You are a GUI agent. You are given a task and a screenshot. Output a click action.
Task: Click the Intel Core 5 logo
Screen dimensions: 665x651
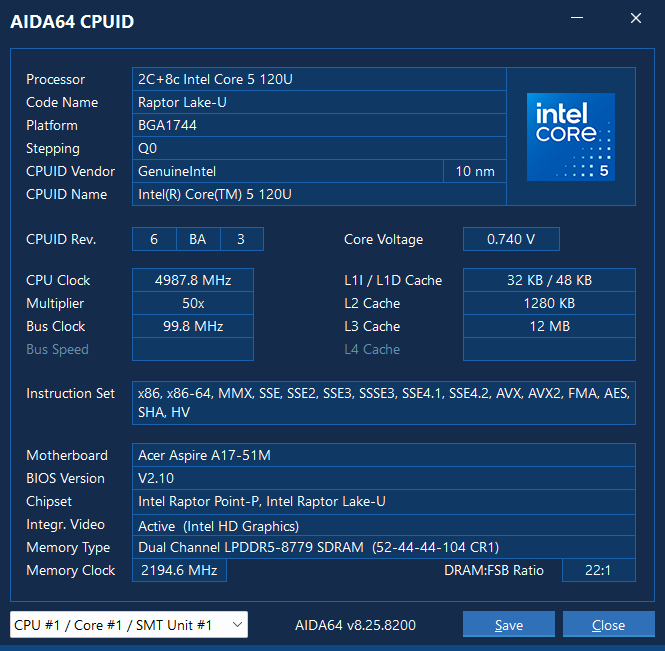pos(571,137)
